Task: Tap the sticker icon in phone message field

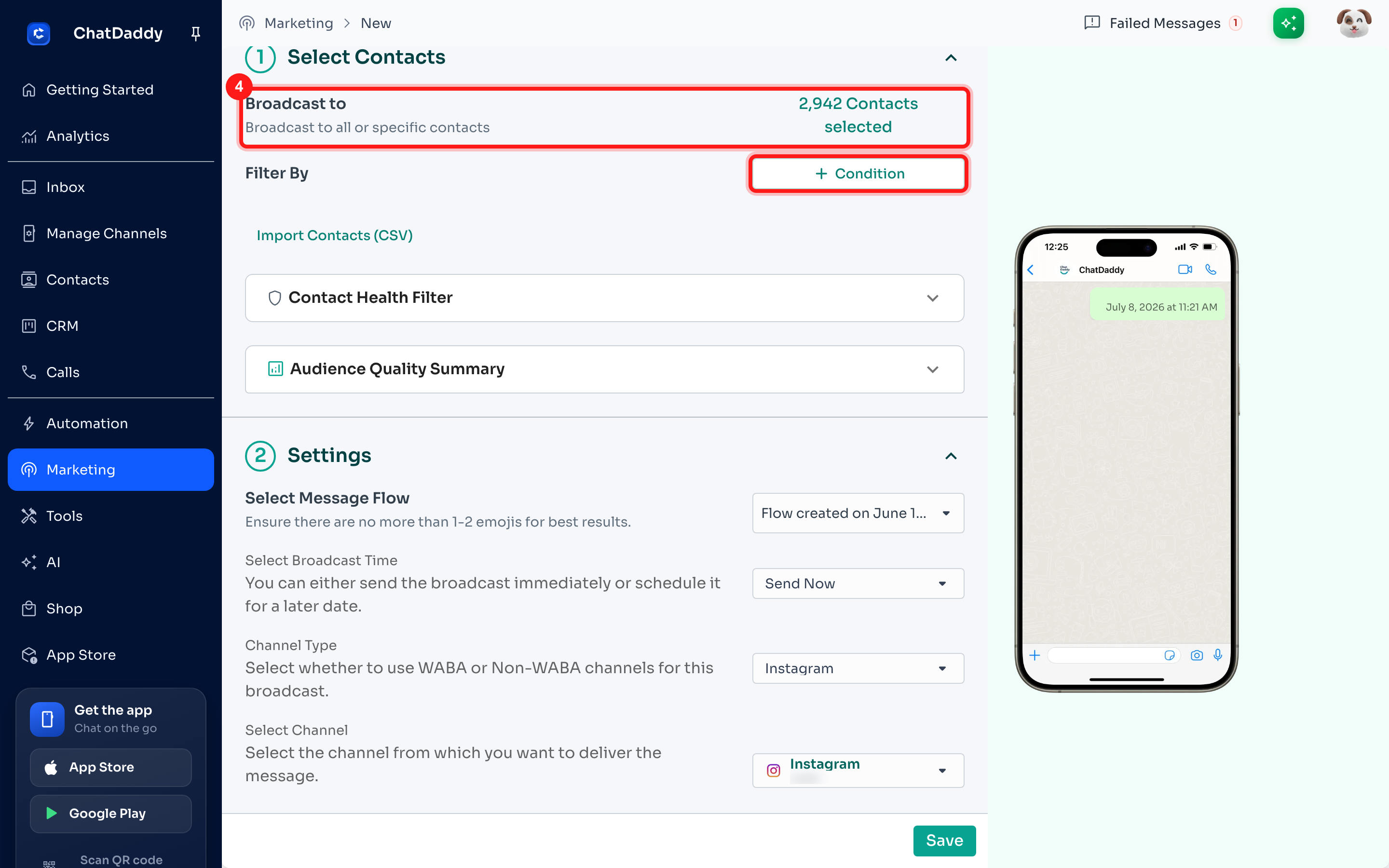Action: click(x=1169, y=655)
